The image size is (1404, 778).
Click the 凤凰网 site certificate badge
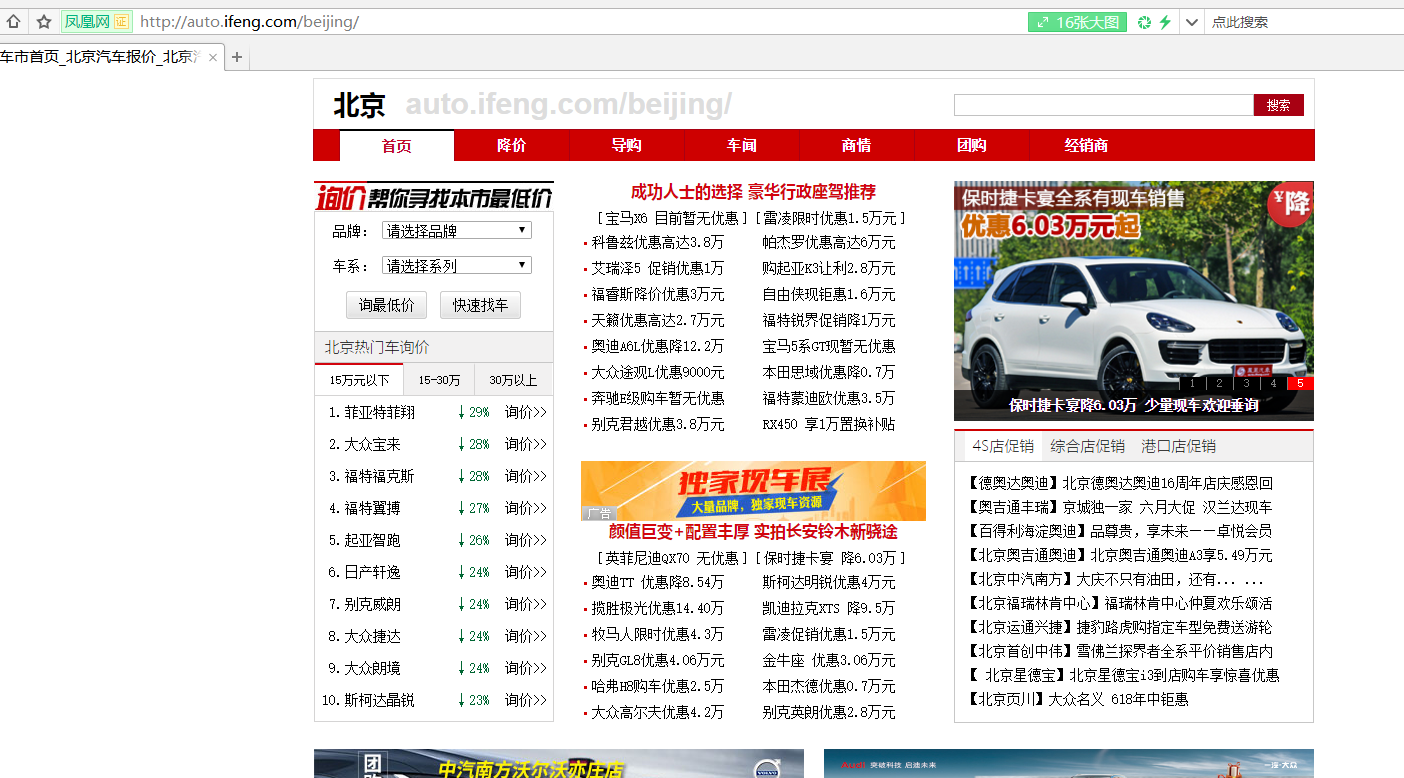[x=96, y=21]
